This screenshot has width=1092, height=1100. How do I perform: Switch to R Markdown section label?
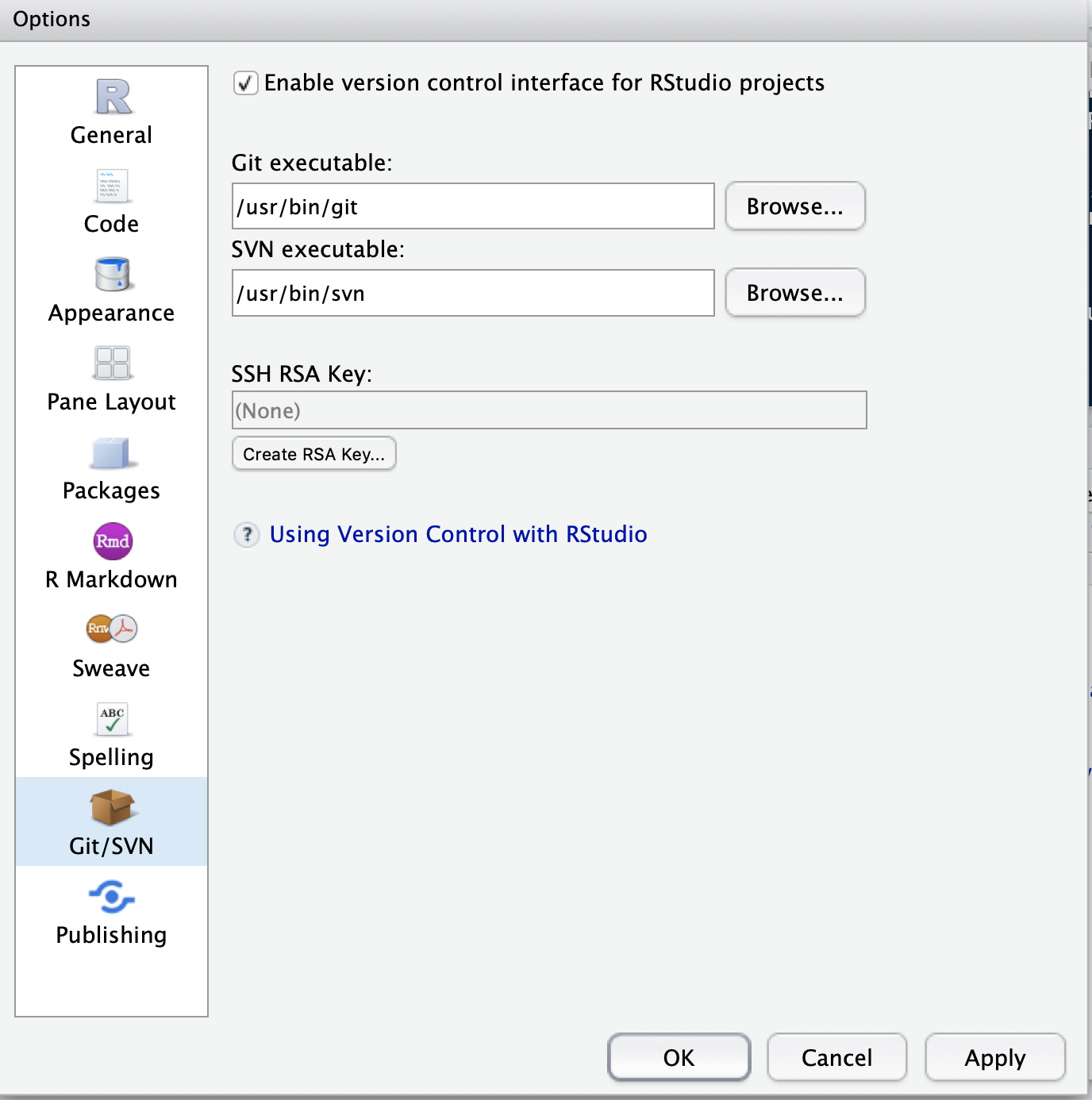click(111, 579)
